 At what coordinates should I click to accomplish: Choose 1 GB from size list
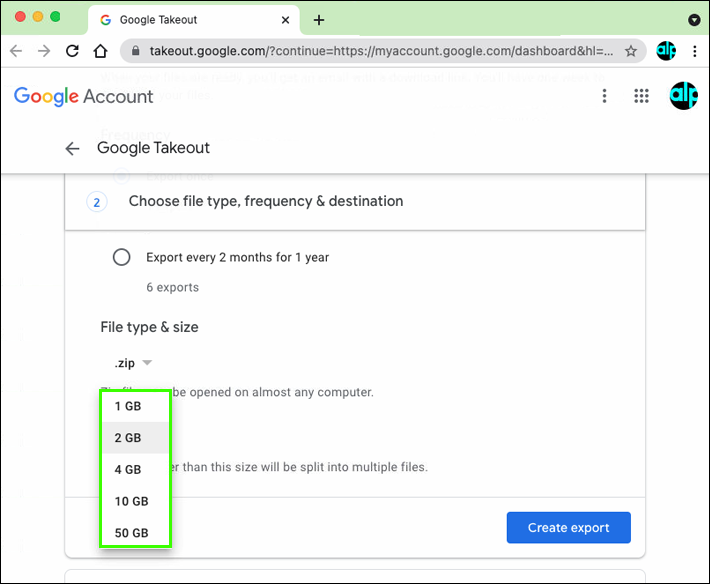point(128,406)
